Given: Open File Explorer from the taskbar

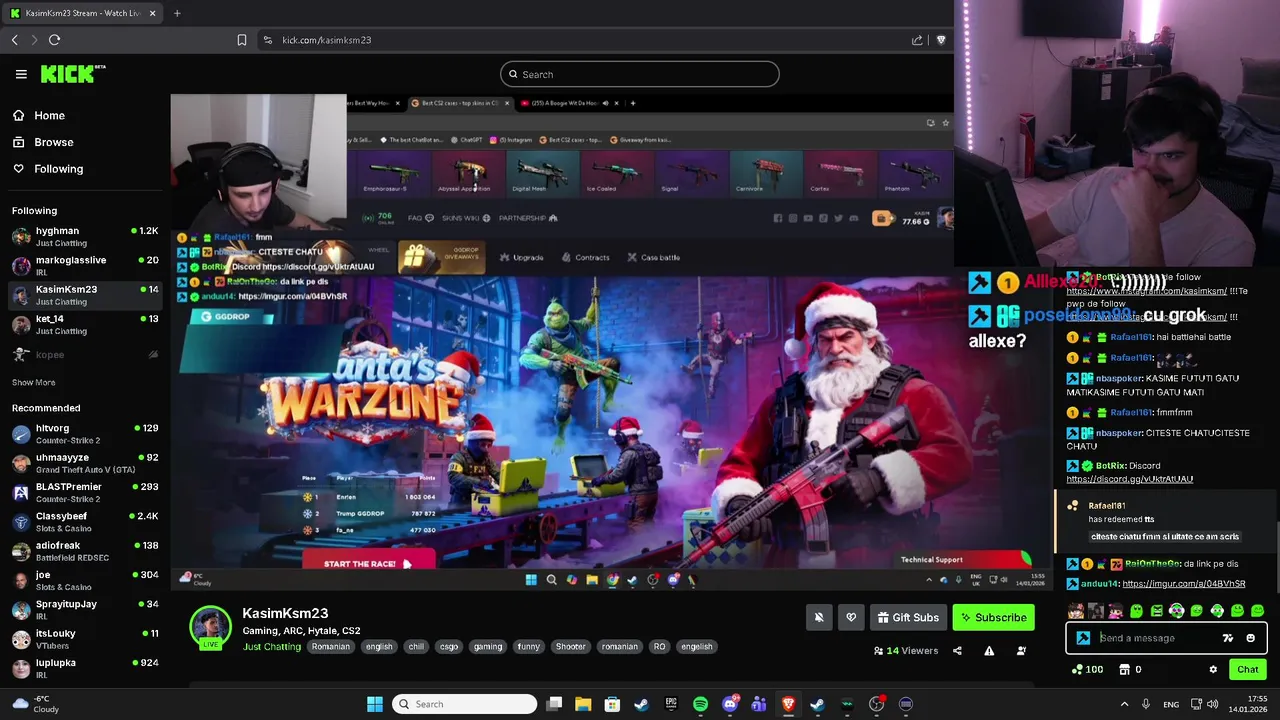Looking at the screenshot, I should [x=583, y=704].
